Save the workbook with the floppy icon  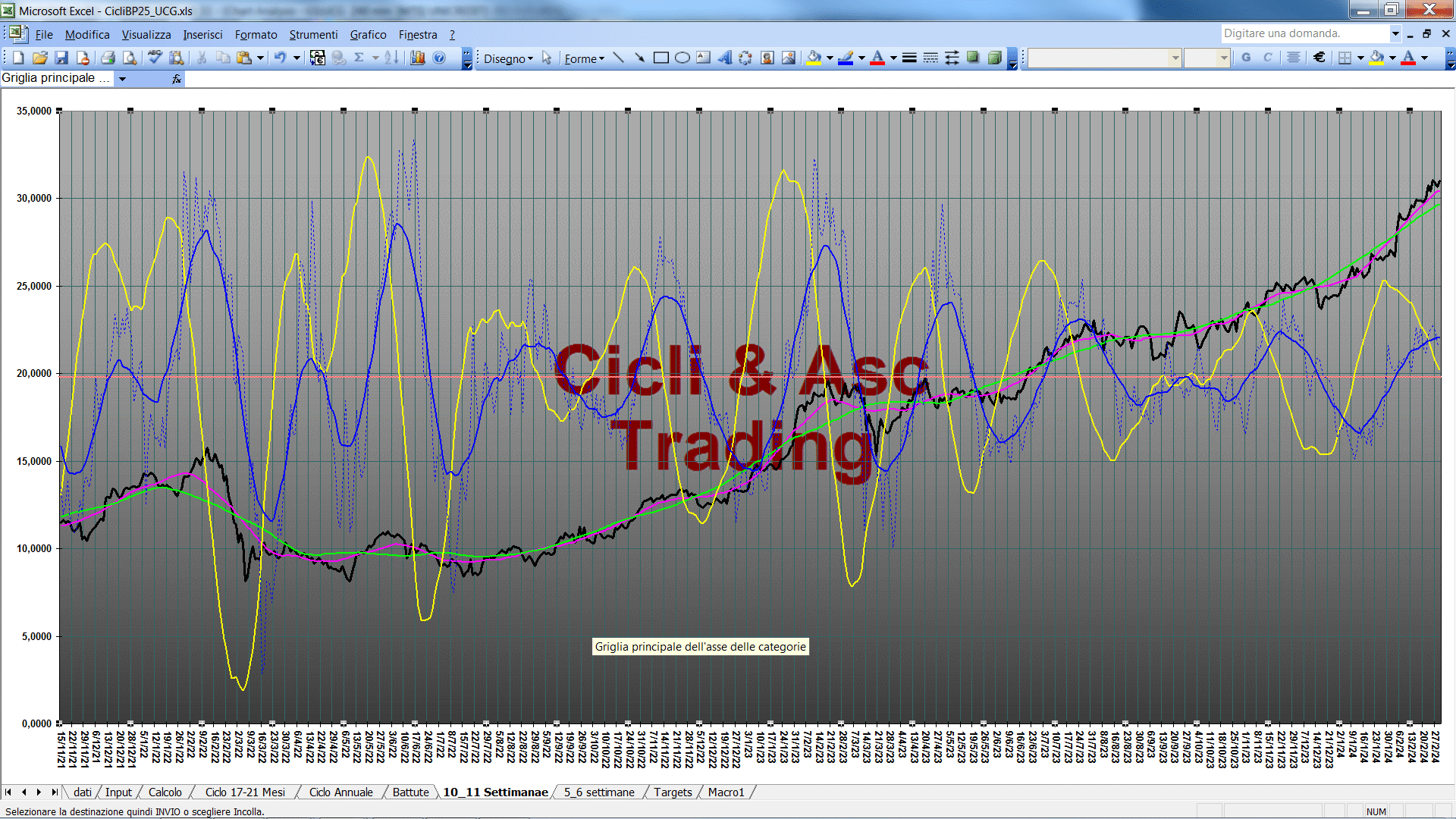point(61,58)
